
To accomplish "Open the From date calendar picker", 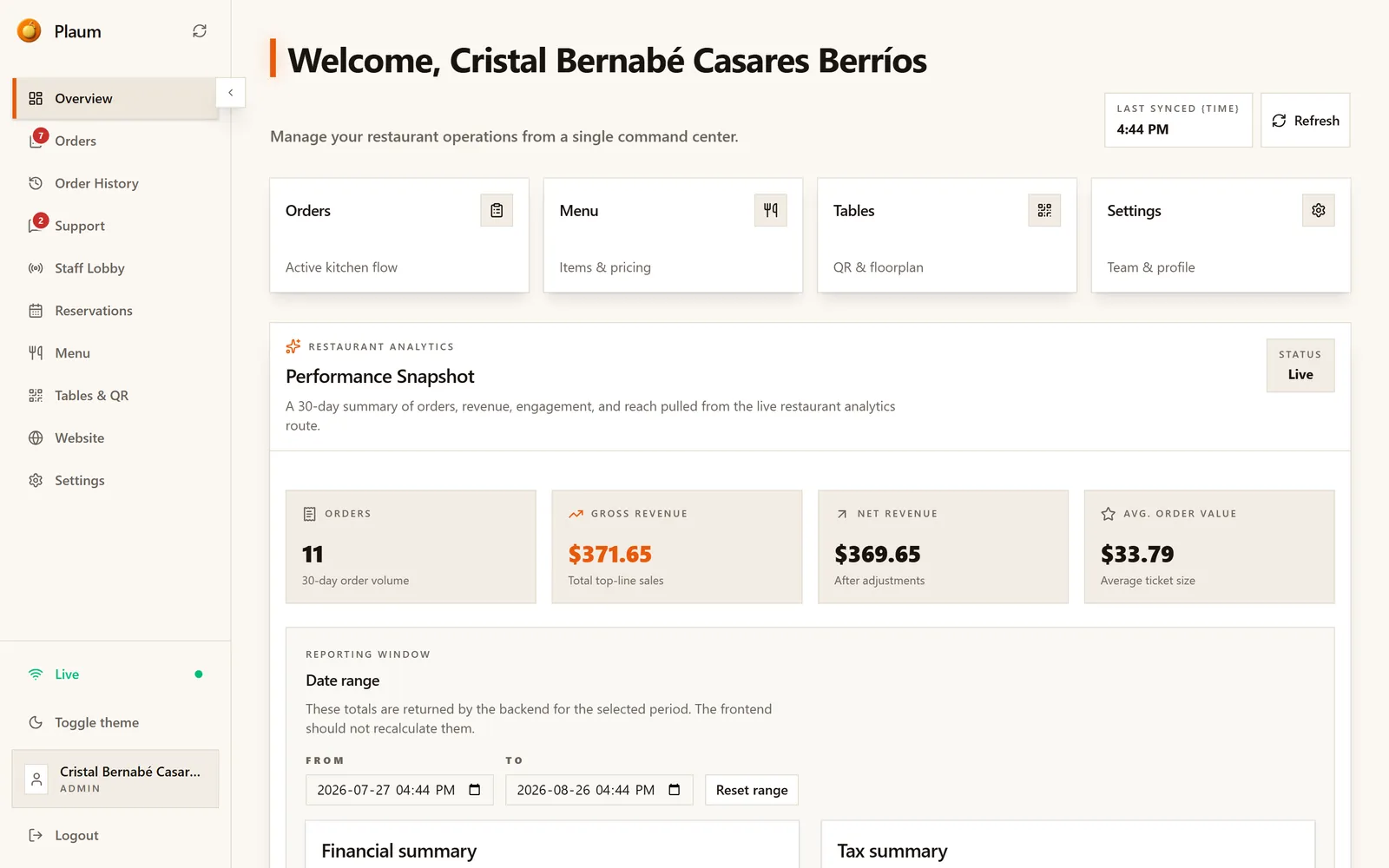I will click(x=475, y=790).
